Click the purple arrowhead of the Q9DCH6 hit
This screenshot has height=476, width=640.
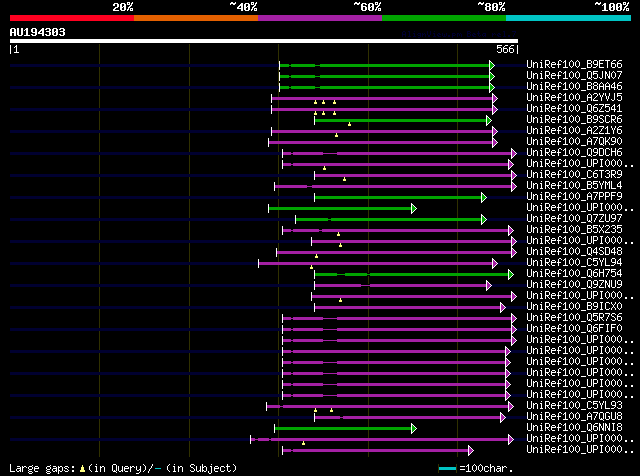[514, 153]
